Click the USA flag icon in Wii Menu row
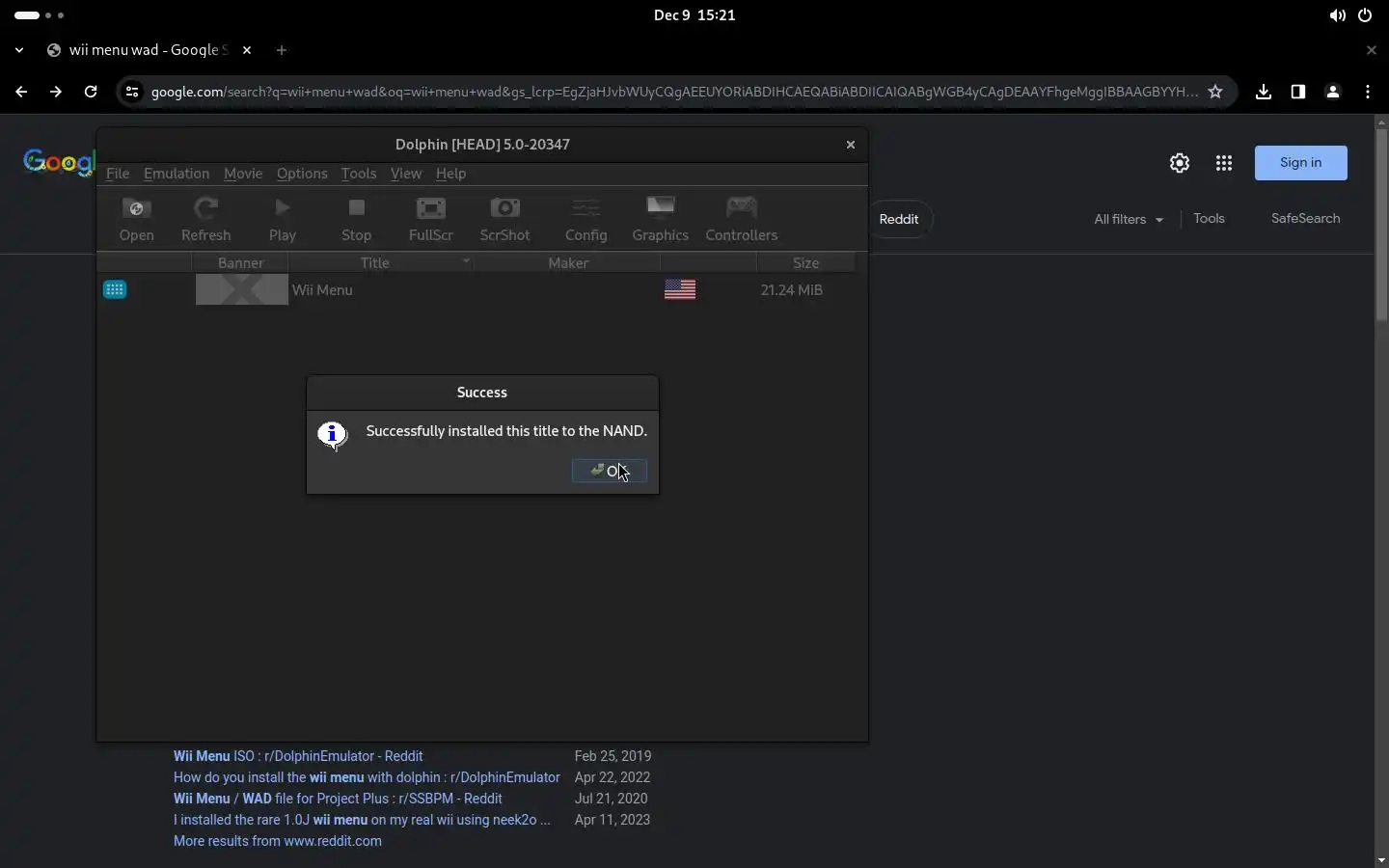The image size is (1389, 868). (x=680, y=289)
